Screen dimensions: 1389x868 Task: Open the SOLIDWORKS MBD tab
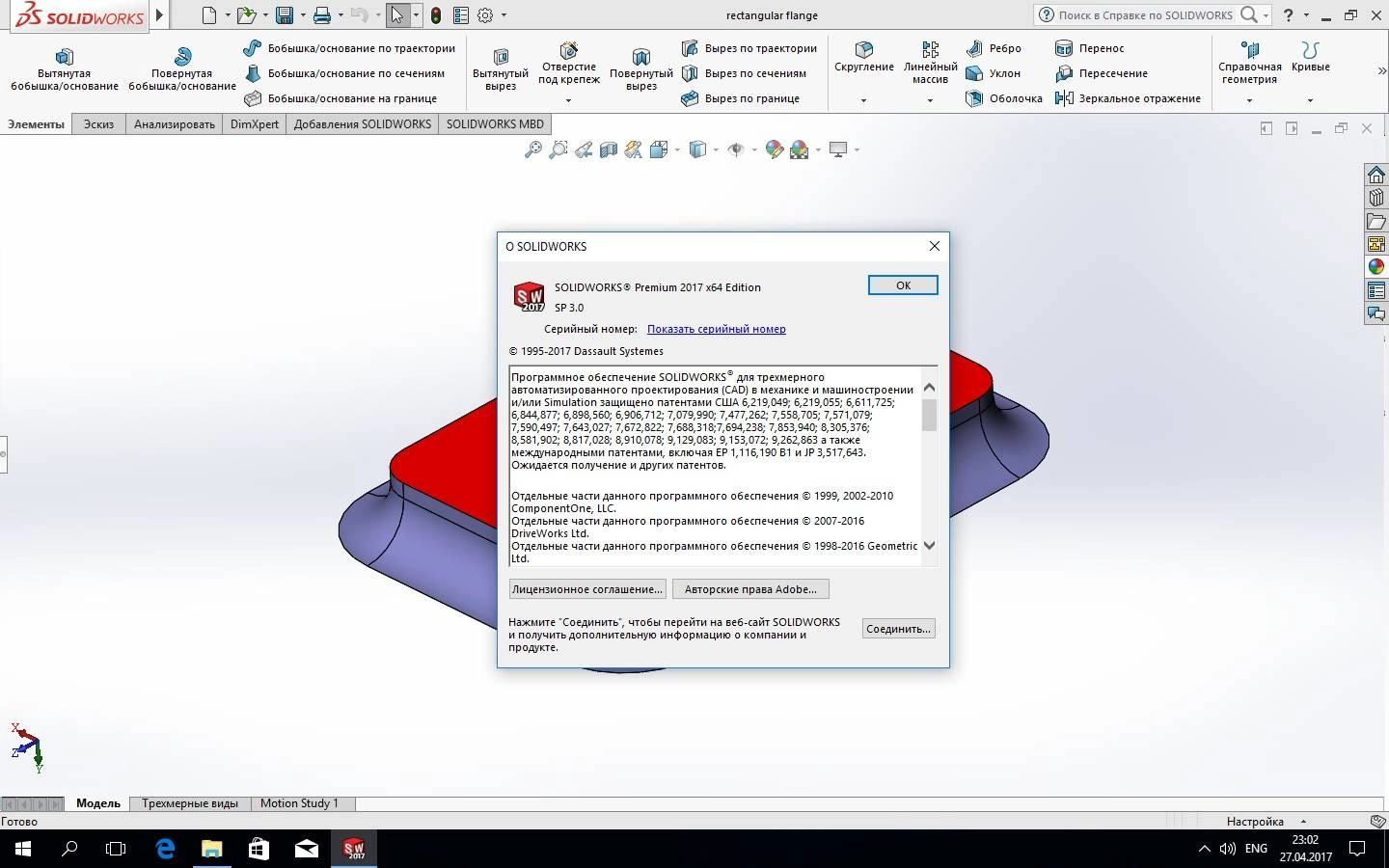[495, 124]
